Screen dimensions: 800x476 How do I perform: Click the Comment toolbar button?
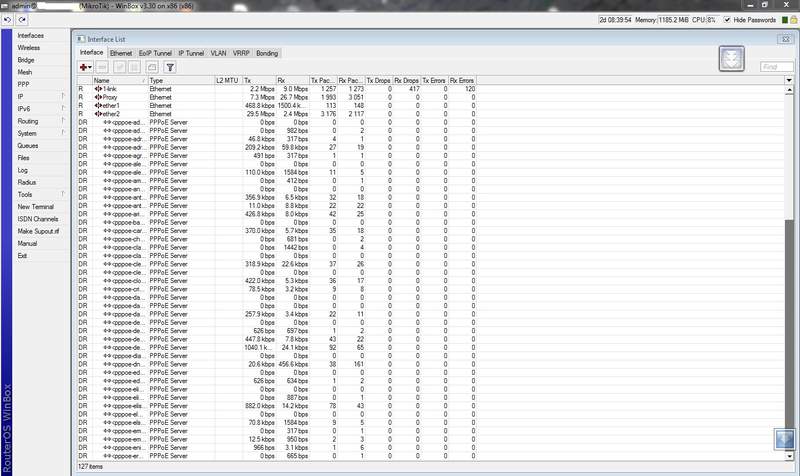tap(152, 67)
